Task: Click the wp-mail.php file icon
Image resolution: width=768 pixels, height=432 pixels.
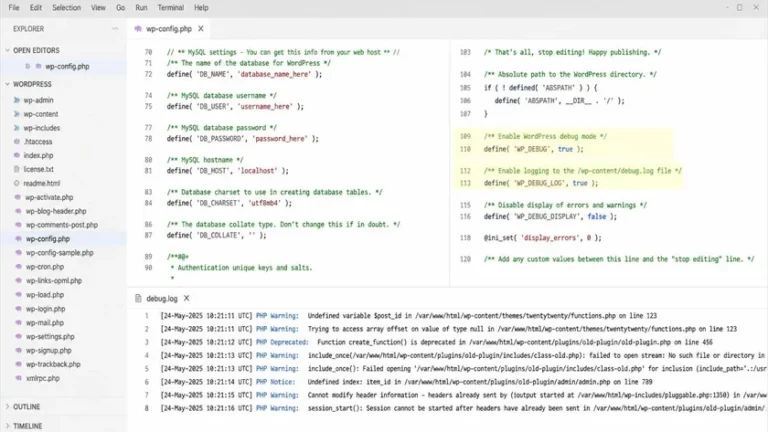Action: click(x=18, y=323)
